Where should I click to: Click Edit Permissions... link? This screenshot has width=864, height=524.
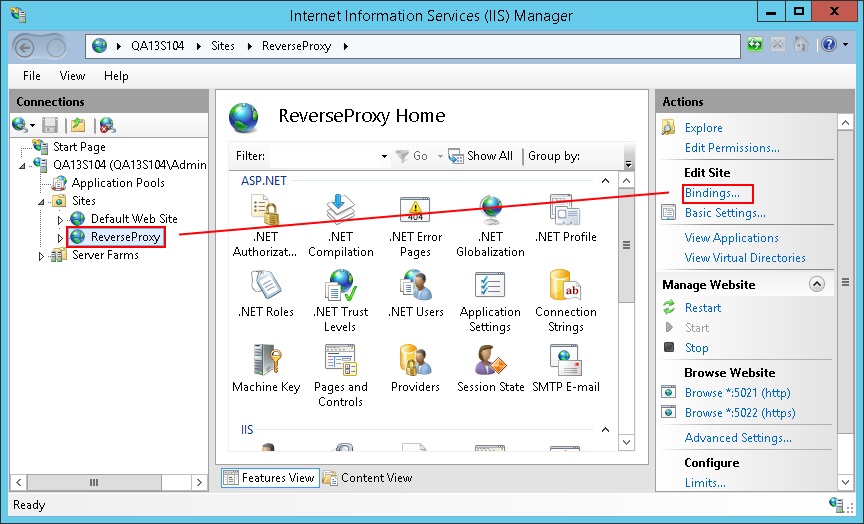click(732, 148)
